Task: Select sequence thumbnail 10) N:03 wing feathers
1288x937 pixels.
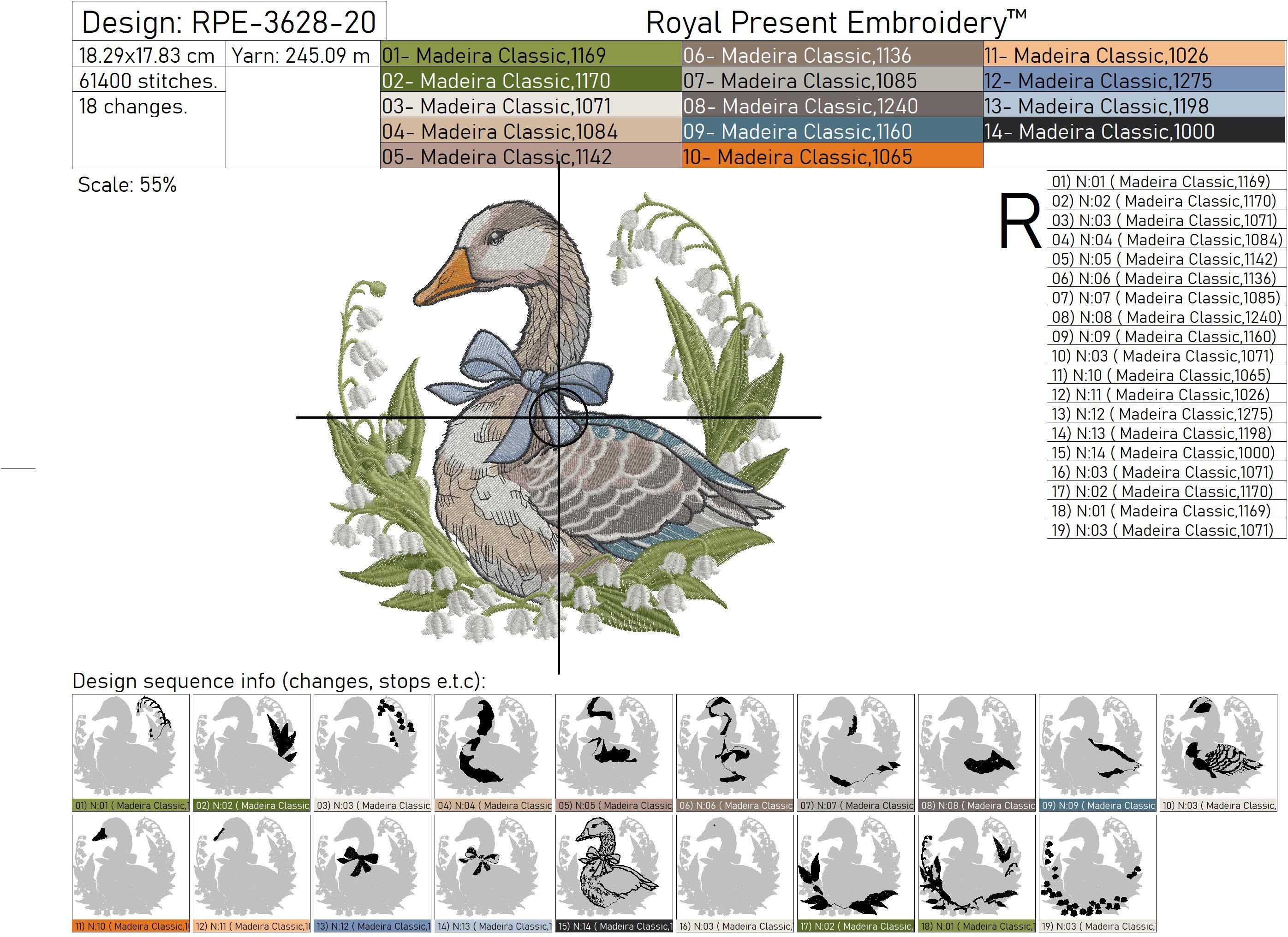Action: tap(1219, 753)
